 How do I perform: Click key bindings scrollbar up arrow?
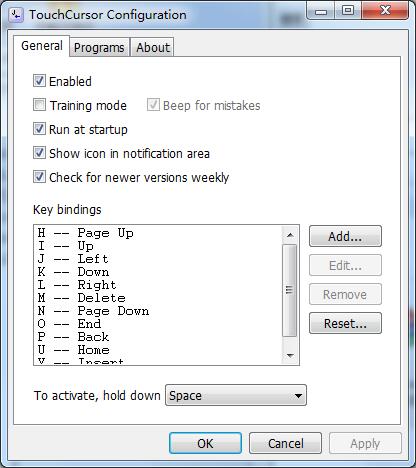[x=290, y=235]
